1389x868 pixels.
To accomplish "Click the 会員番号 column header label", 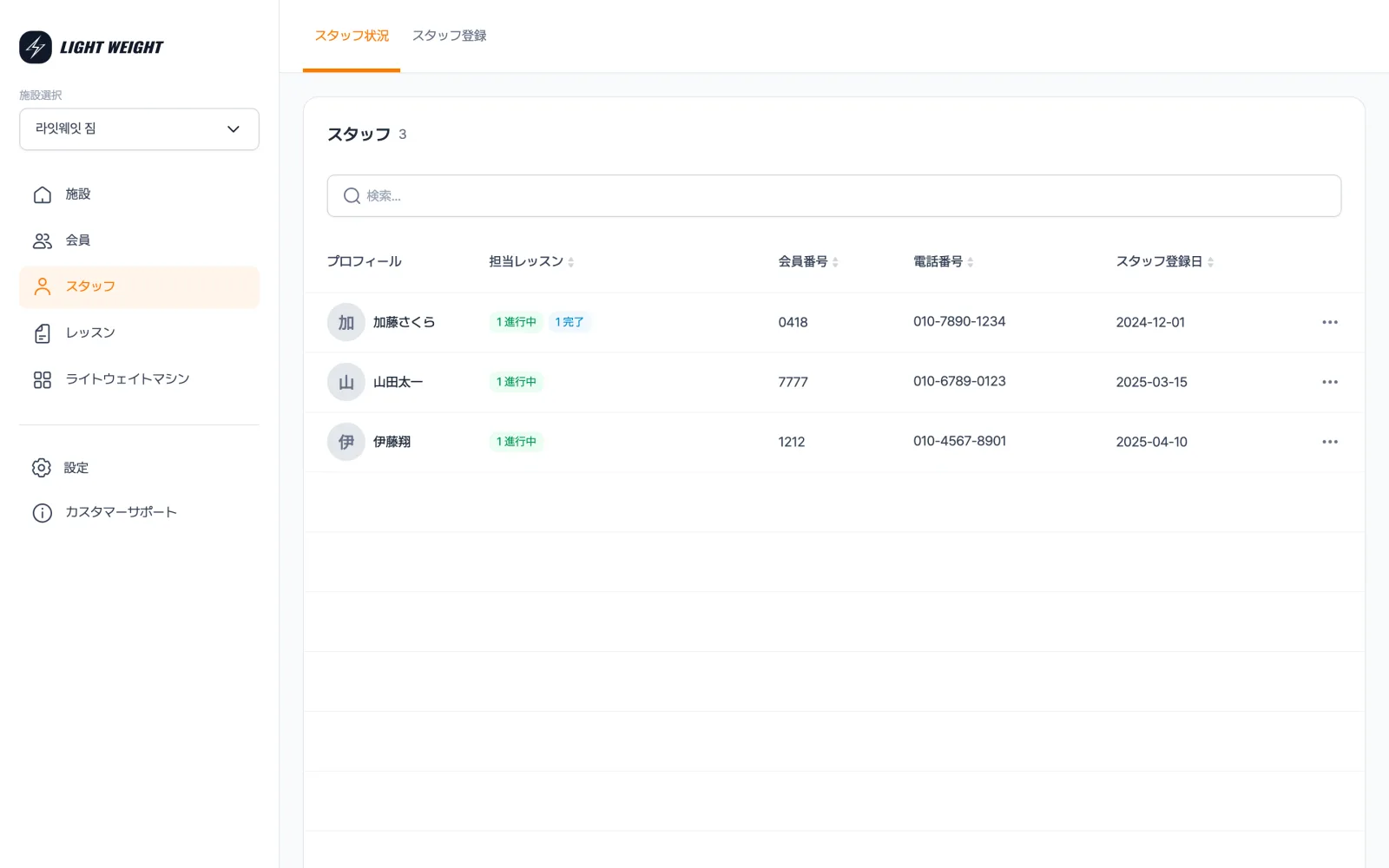I will click(x=803, y=261).
